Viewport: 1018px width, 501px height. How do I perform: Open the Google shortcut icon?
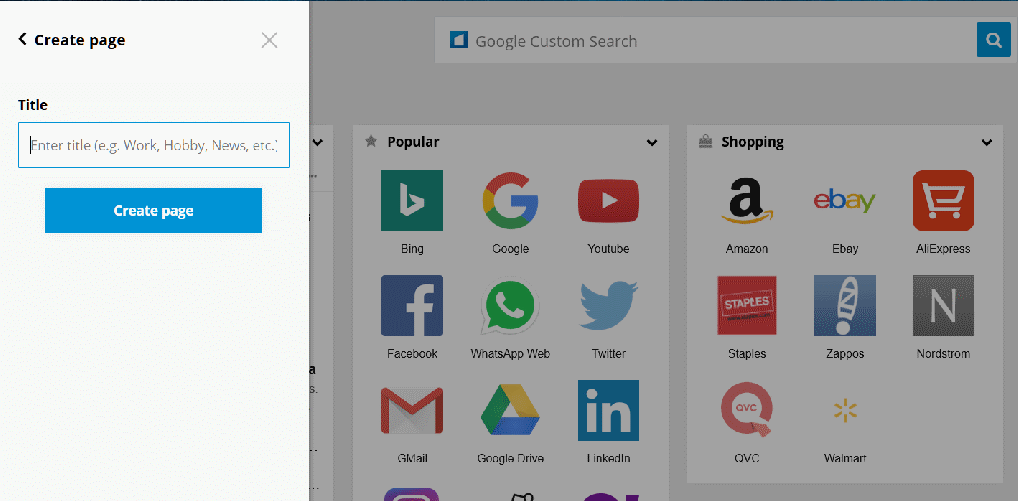click(x=510, y=201)
